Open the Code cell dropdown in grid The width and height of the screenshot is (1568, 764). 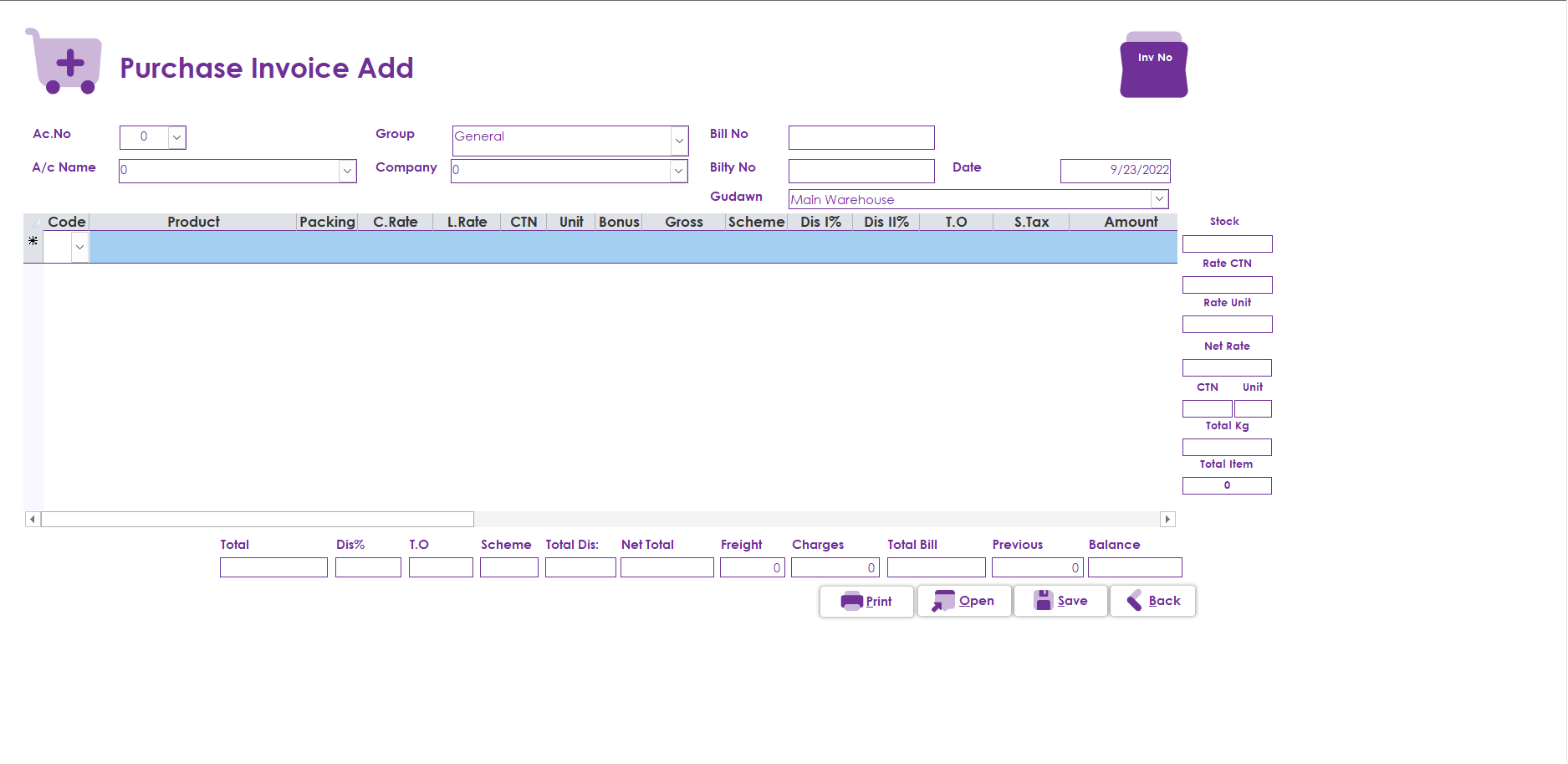pos(79,248)
